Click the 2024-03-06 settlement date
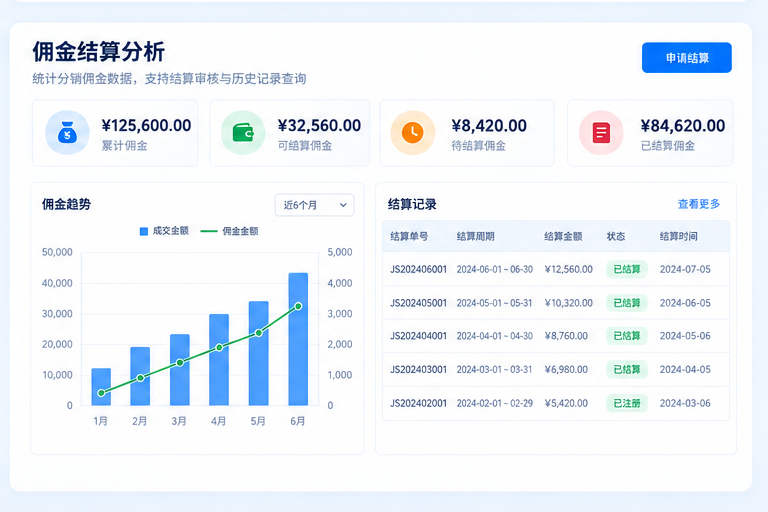768x512 pixels. click(685, 403)
